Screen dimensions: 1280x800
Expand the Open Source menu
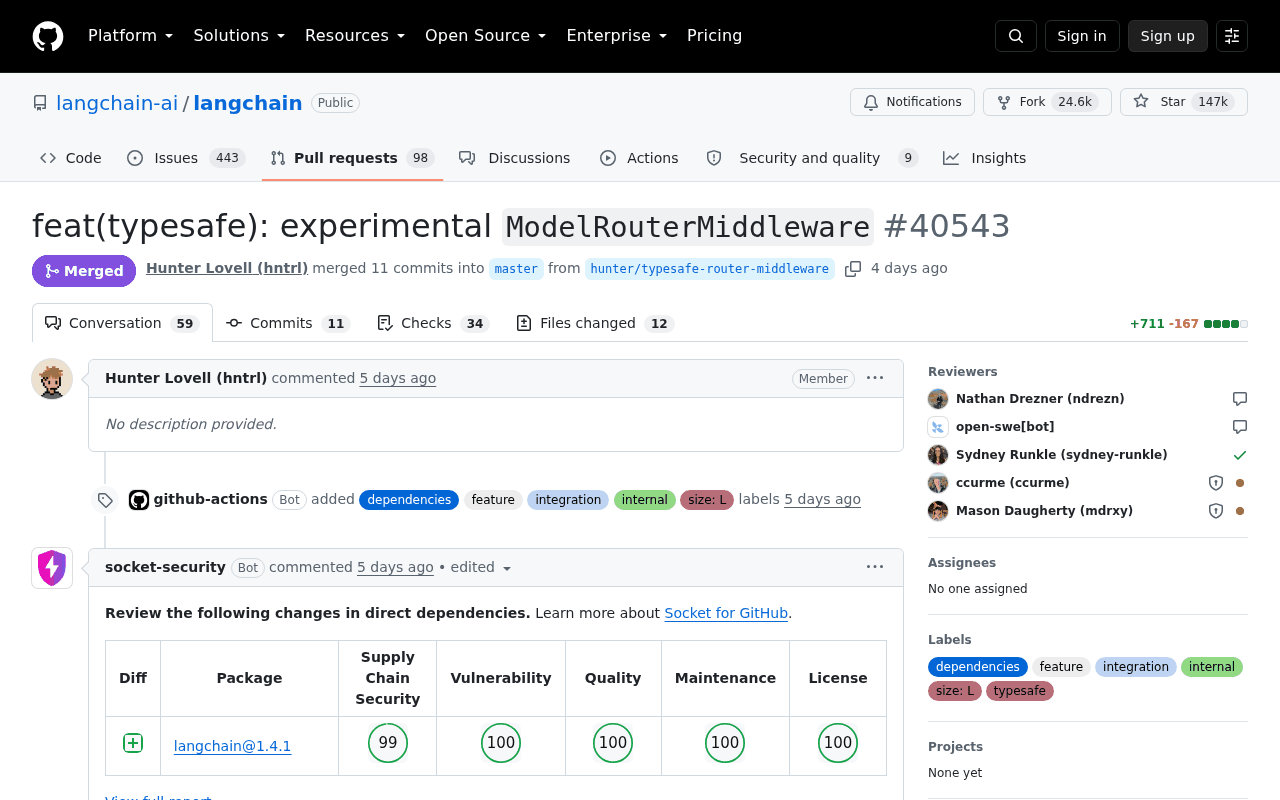[485, 36]
